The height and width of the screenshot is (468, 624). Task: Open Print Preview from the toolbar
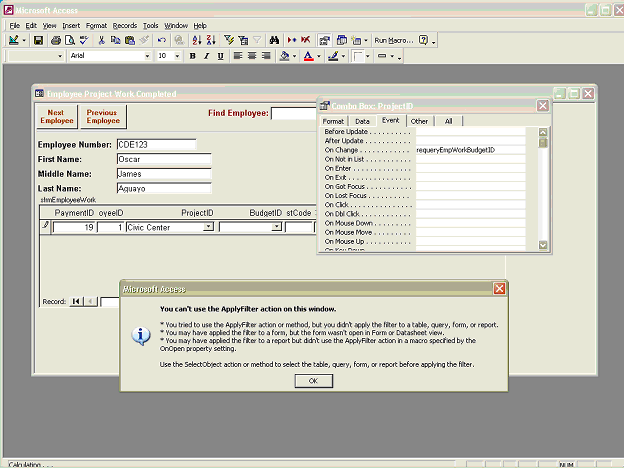point(70,40)
